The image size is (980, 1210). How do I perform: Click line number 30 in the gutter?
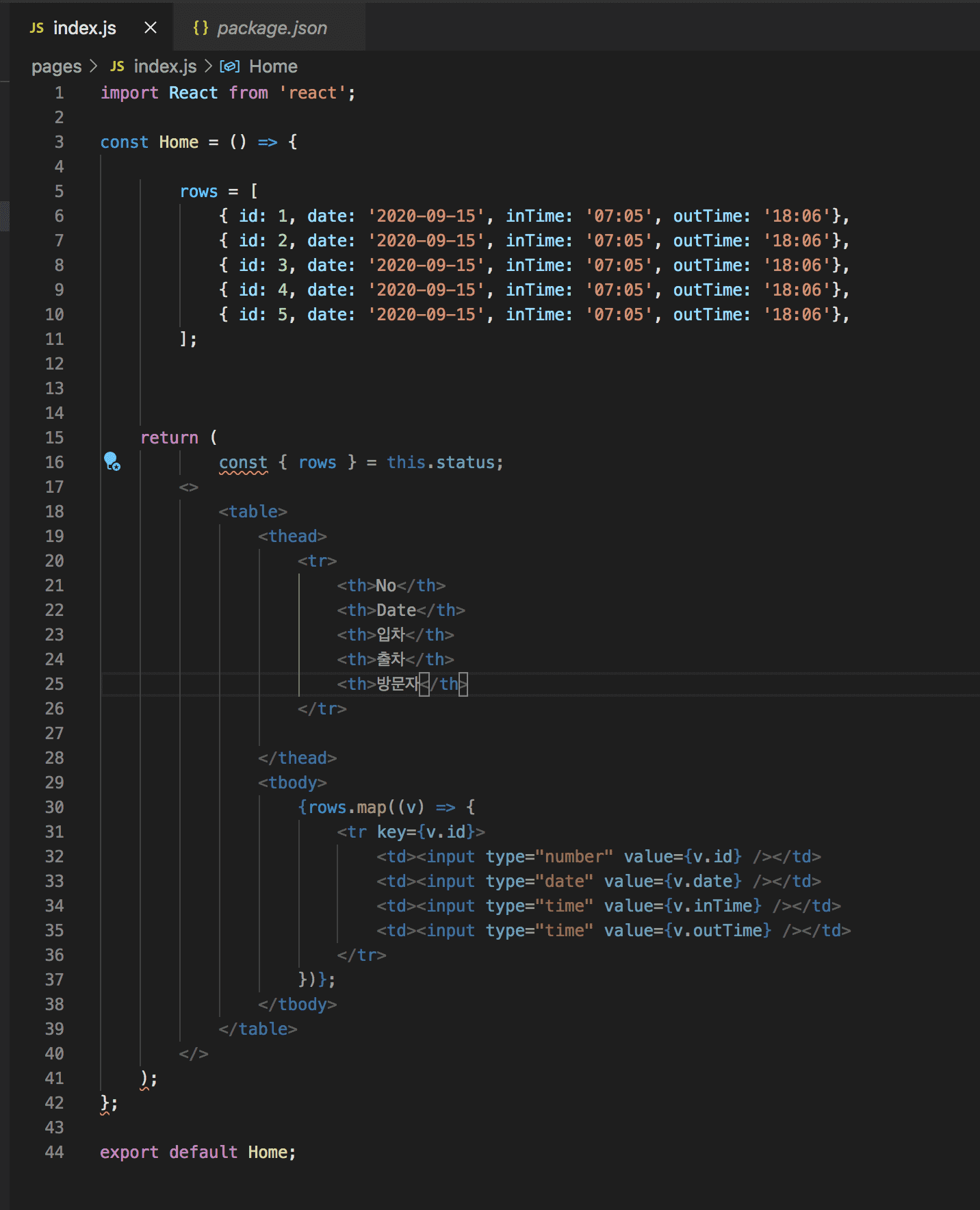(x=55, y=808)
